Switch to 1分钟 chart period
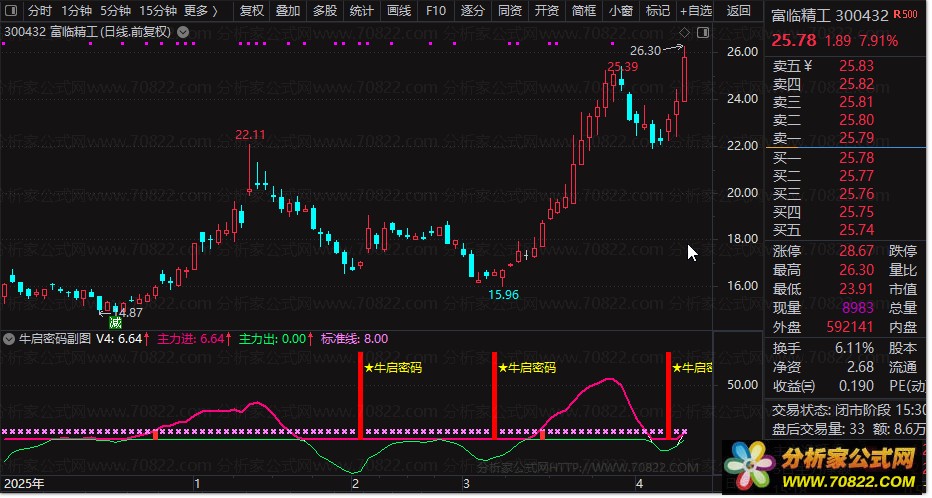 click(x=76, y=11)
